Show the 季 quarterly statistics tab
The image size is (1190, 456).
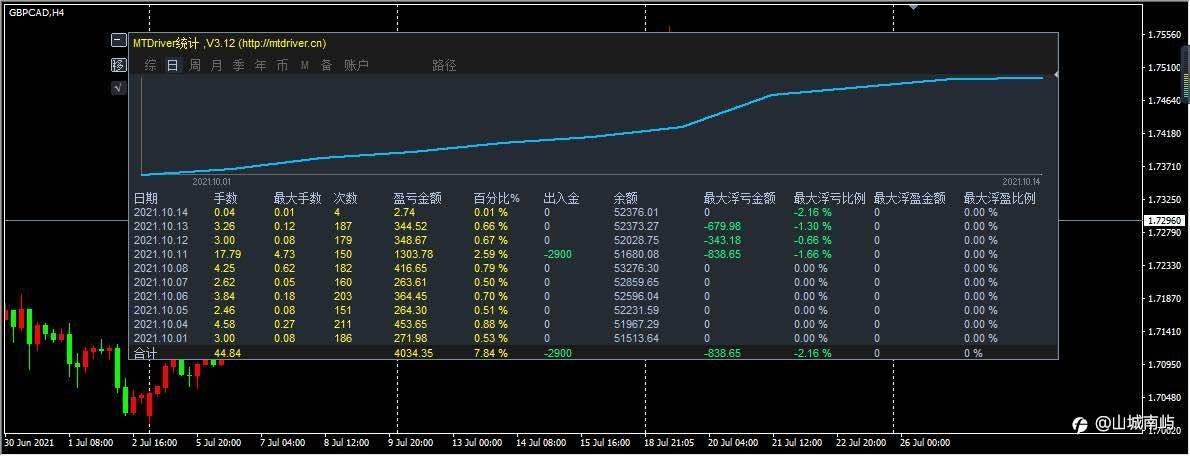[238, 66]
